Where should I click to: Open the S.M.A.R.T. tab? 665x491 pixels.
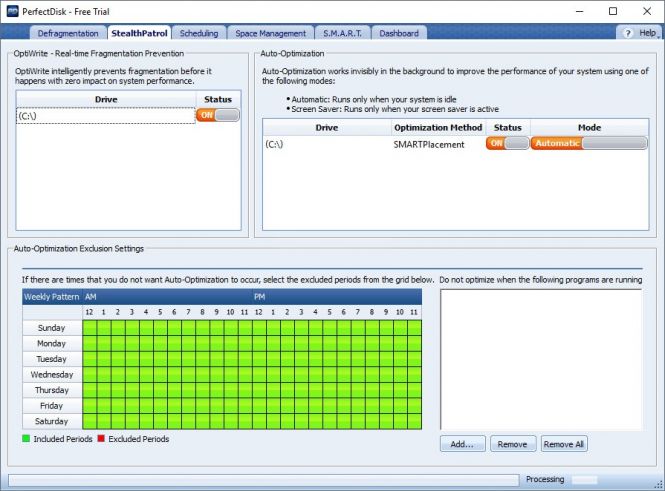342,33
